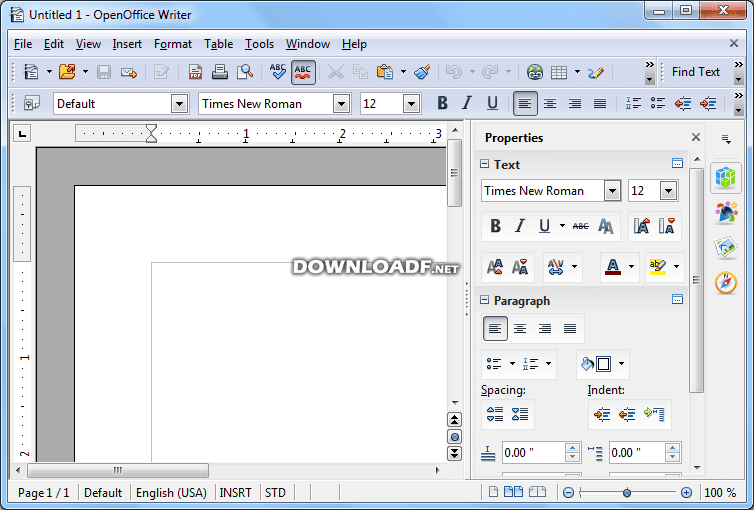The height and width of the screenshot is (510, 754).
Task: Toggle Align Right in Properties Paragraph panel
Action: click(x=545, y=329)
